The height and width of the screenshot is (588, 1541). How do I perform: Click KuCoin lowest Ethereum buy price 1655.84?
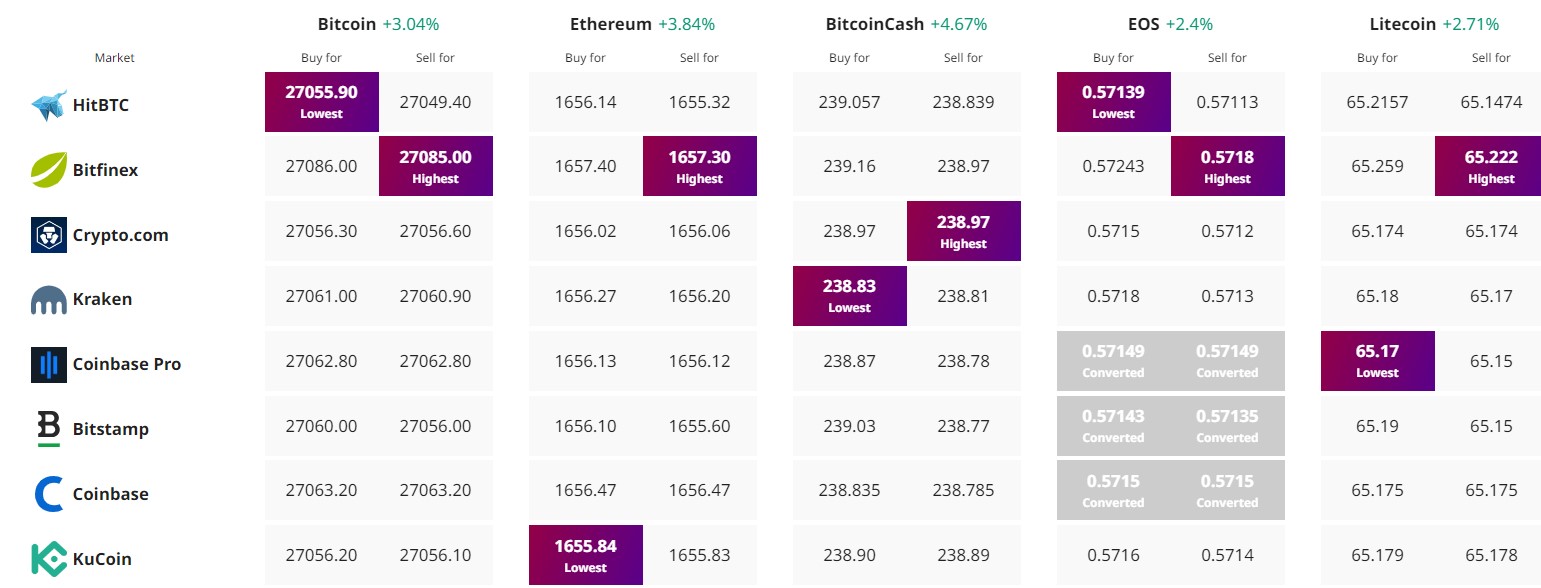click(x=586, y=555)
